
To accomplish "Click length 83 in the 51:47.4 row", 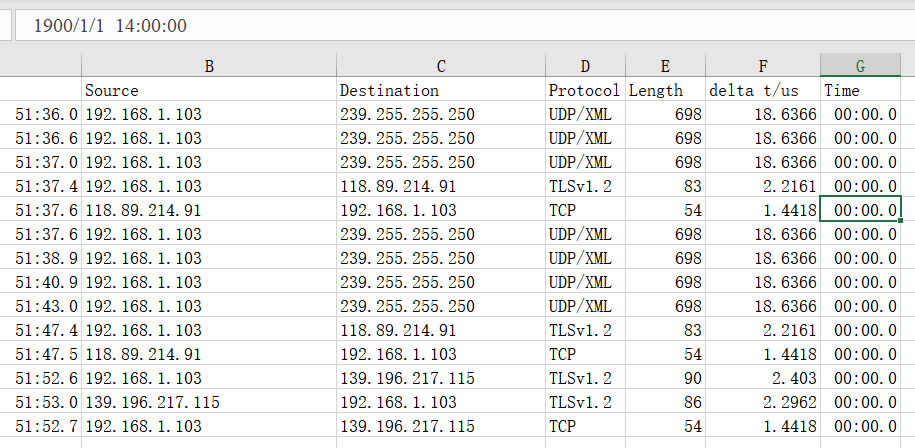I will 665,330.
